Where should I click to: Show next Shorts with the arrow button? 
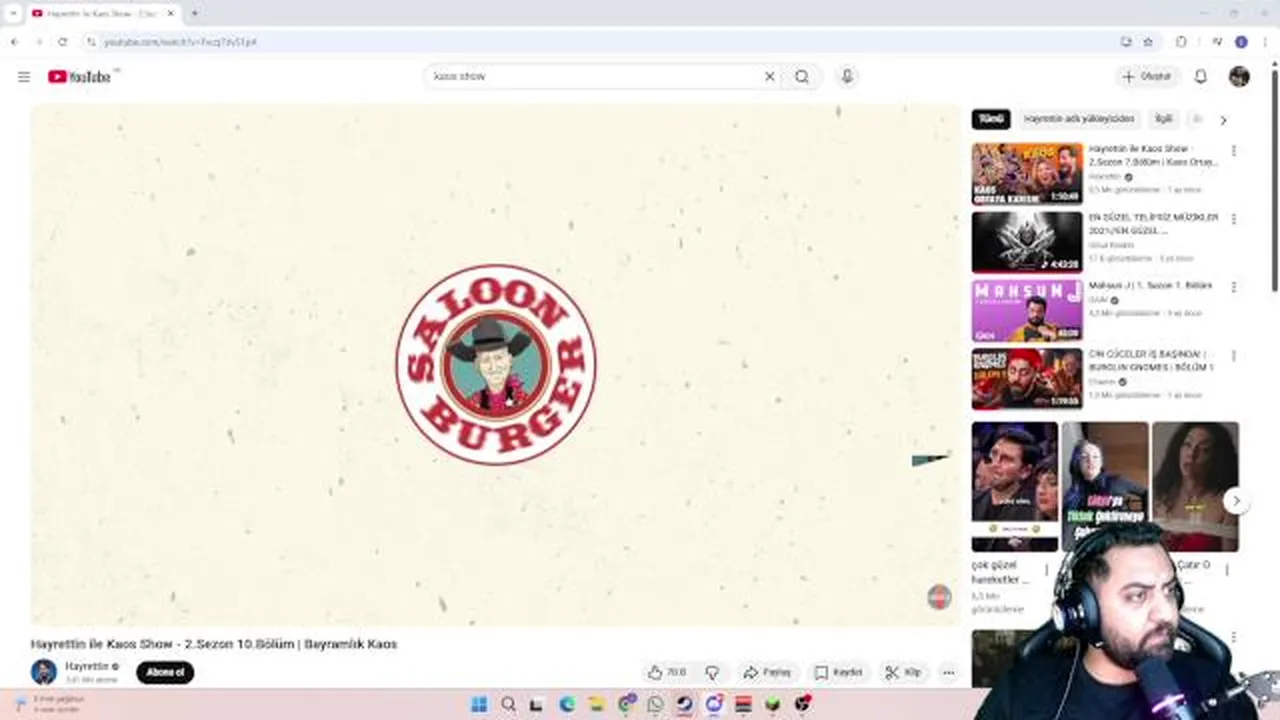pyautogui.click(x=1237, y=500)
